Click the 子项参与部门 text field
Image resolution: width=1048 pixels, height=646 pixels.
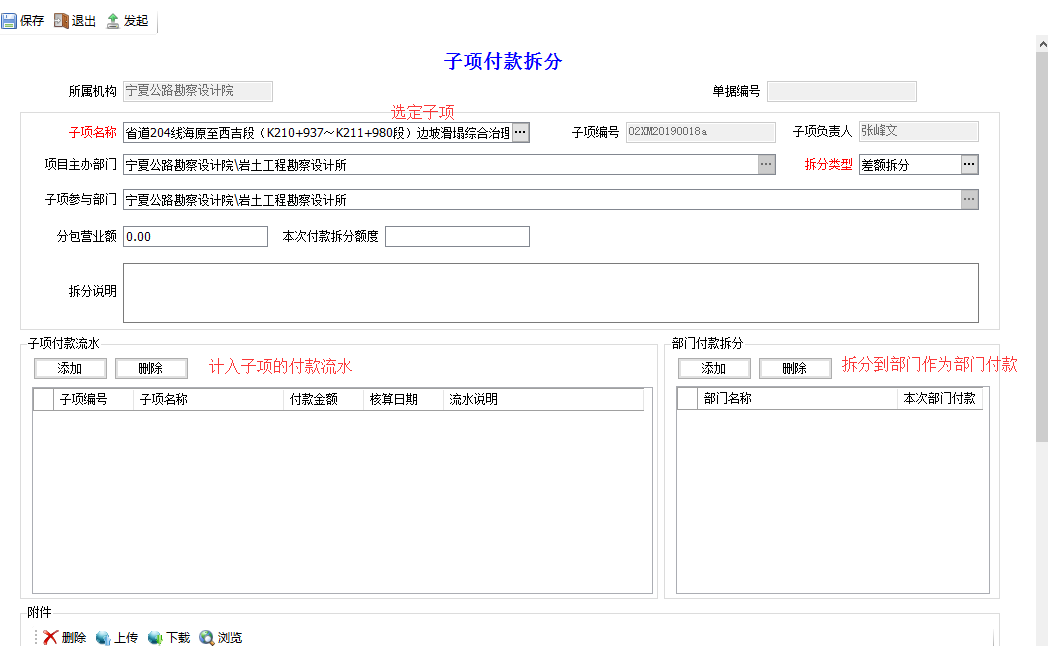click(x=542, y=199)
